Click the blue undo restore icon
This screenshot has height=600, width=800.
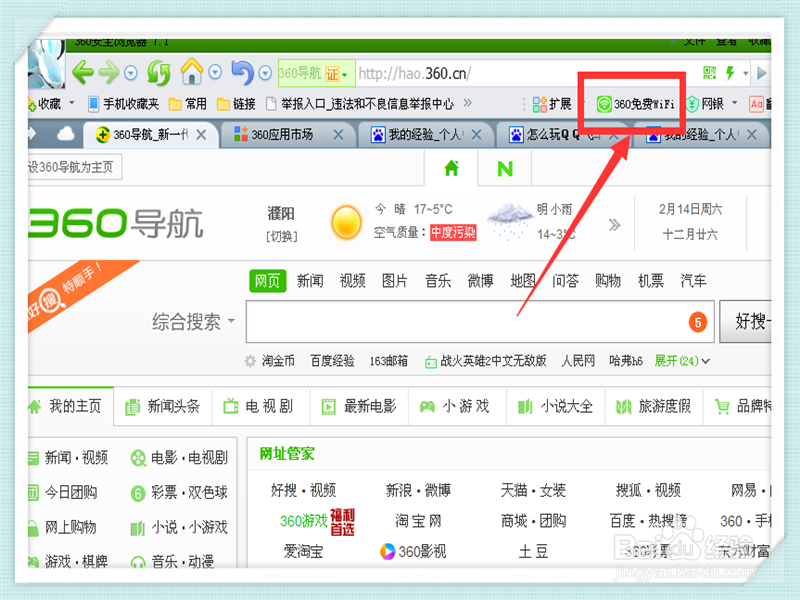243,72
